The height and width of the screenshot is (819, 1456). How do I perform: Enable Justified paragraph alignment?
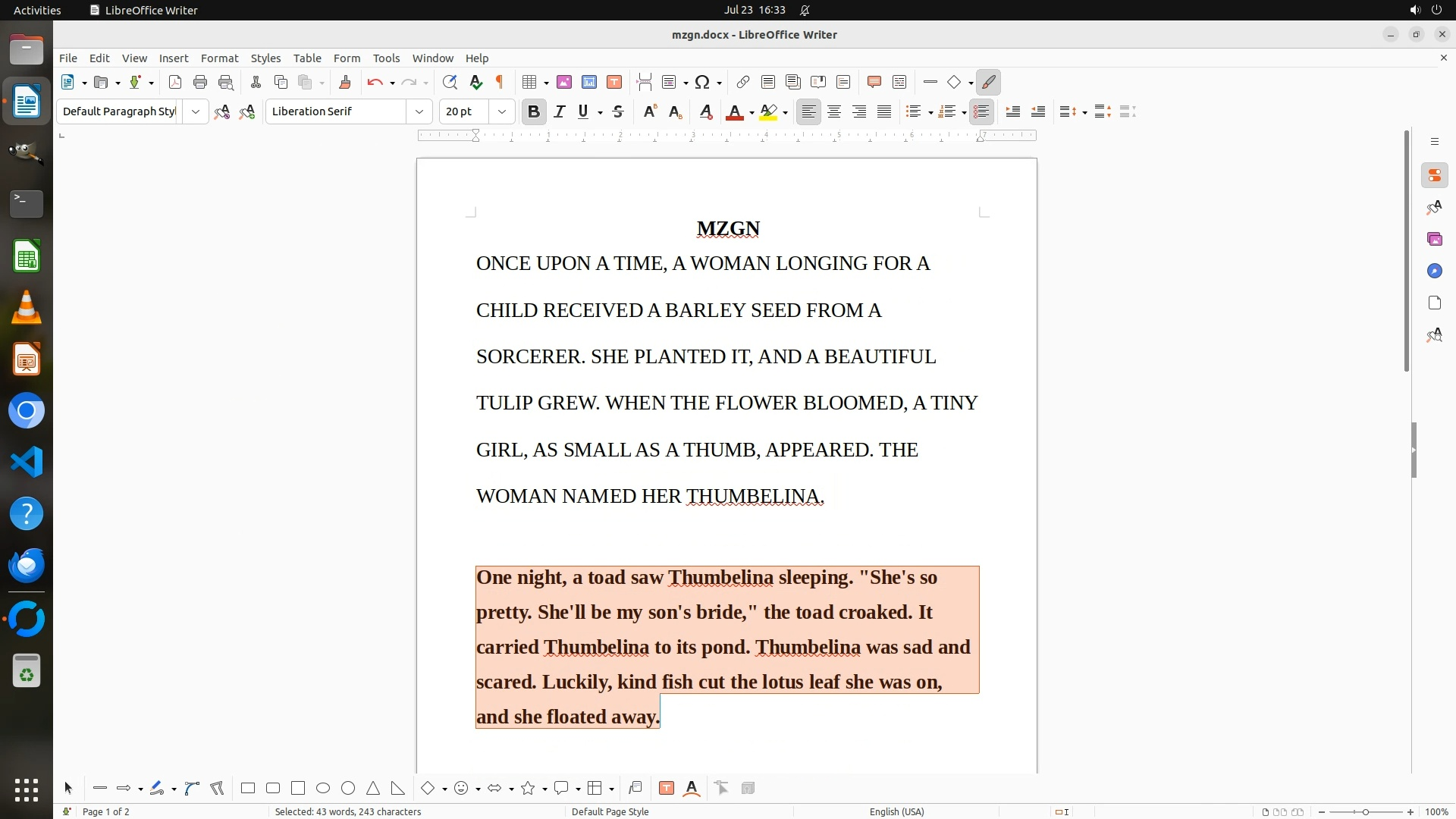pos(884,112)
